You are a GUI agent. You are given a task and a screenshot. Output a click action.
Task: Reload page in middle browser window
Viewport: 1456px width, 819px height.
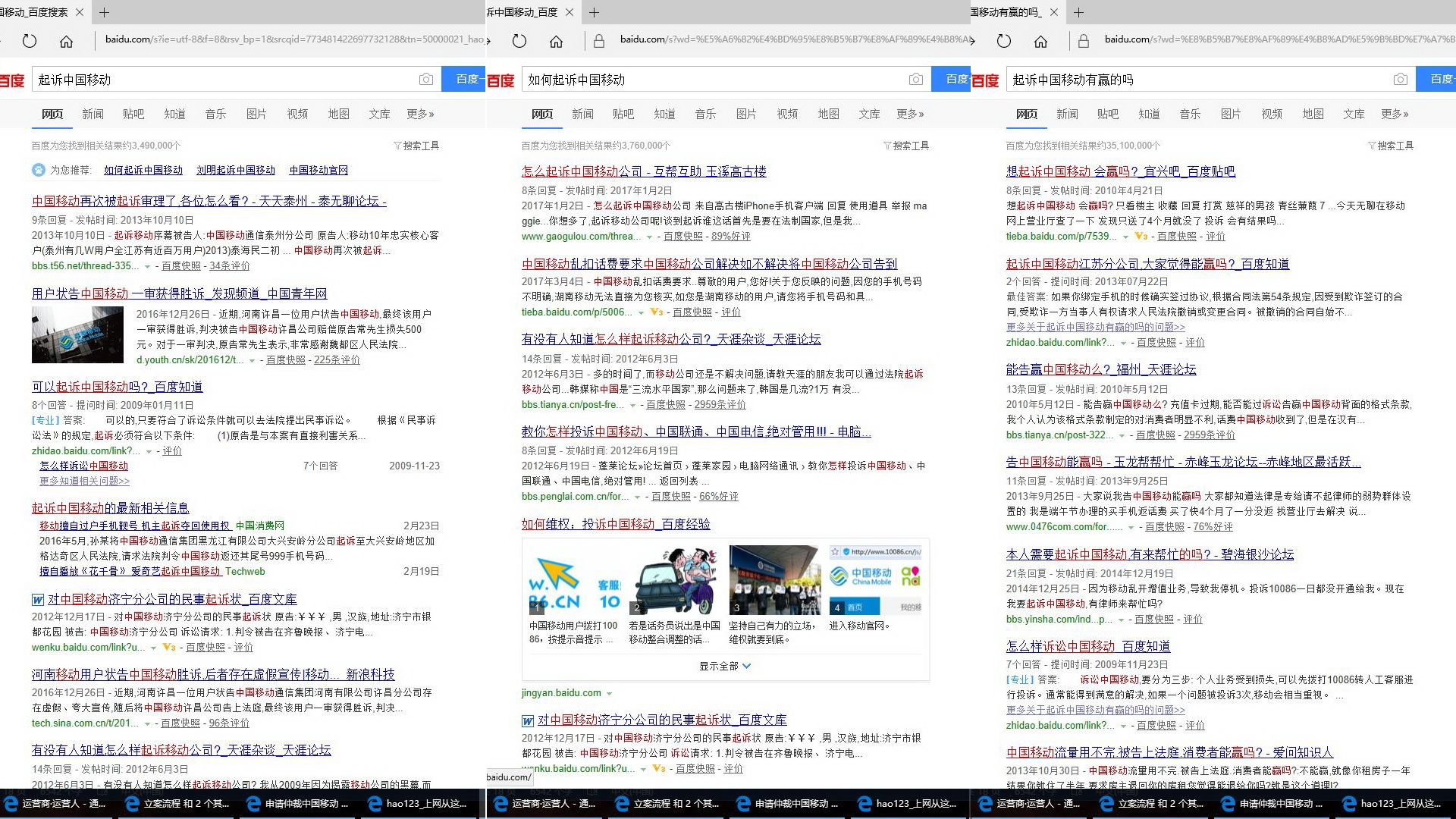(x=519, y=41)
